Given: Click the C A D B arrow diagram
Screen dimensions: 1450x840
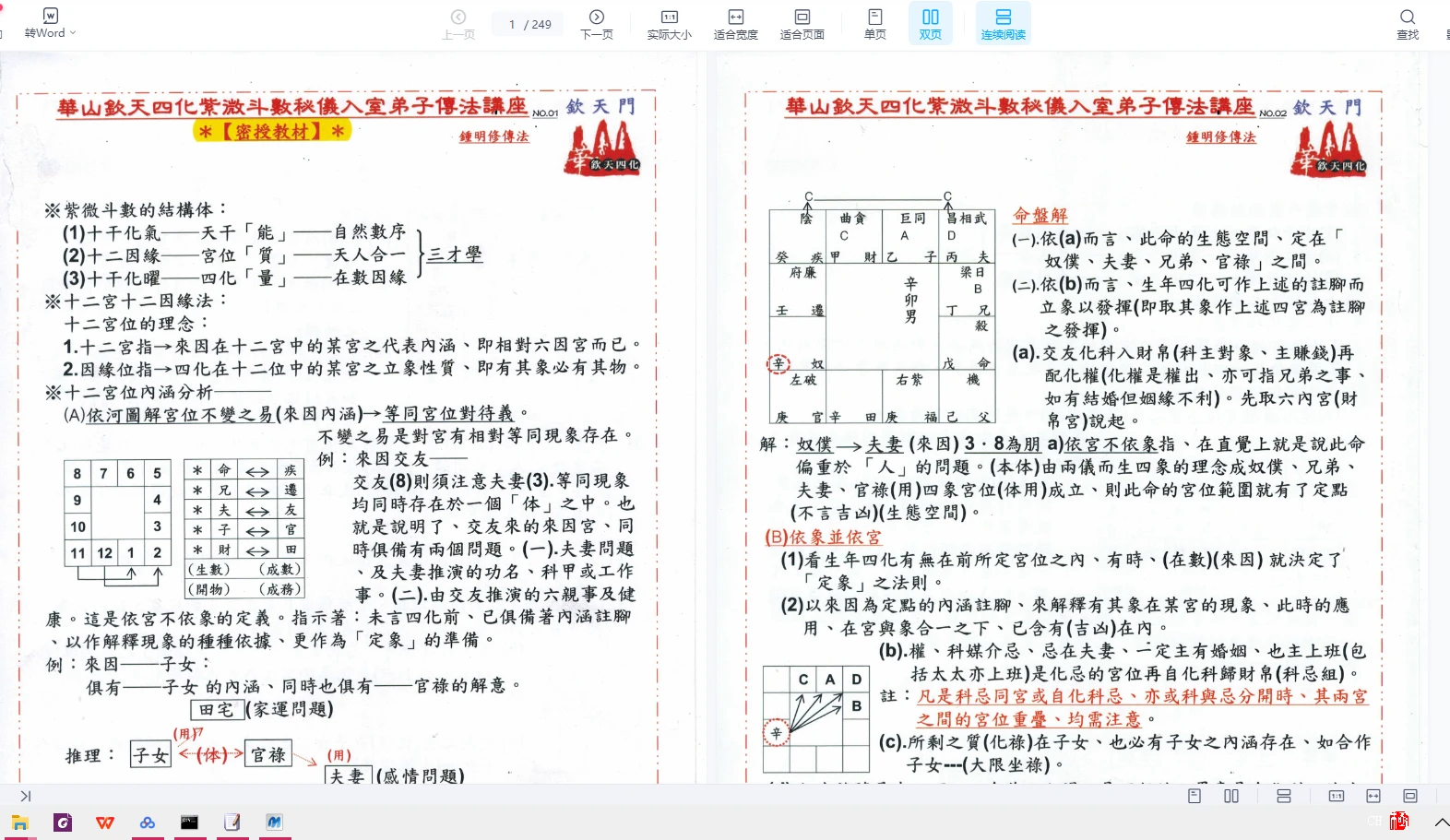Looking at the screenshot, I should [816, 718].
